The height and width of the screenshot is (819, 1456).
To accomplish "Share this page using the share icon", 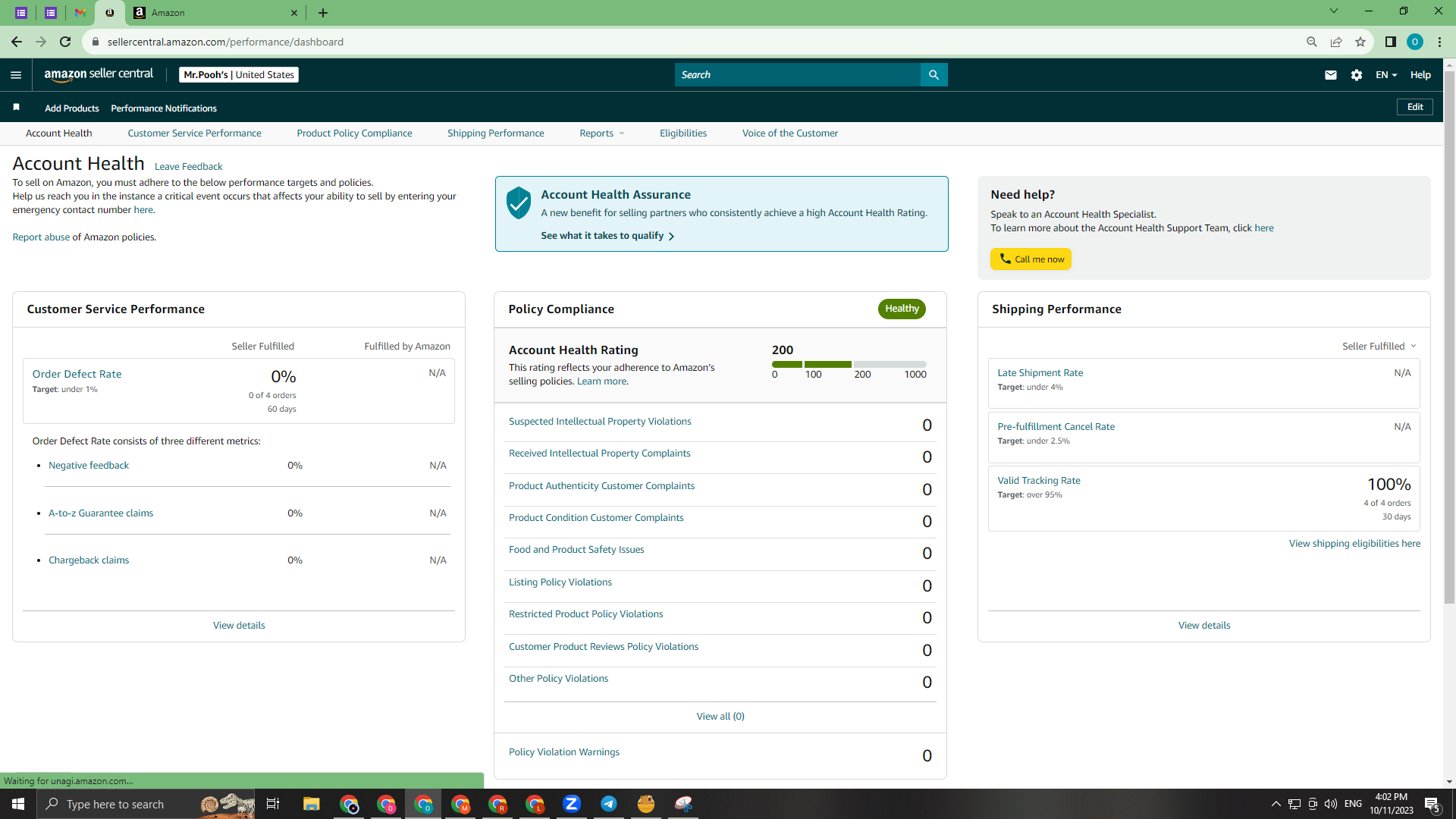I will click(1335, 42).
